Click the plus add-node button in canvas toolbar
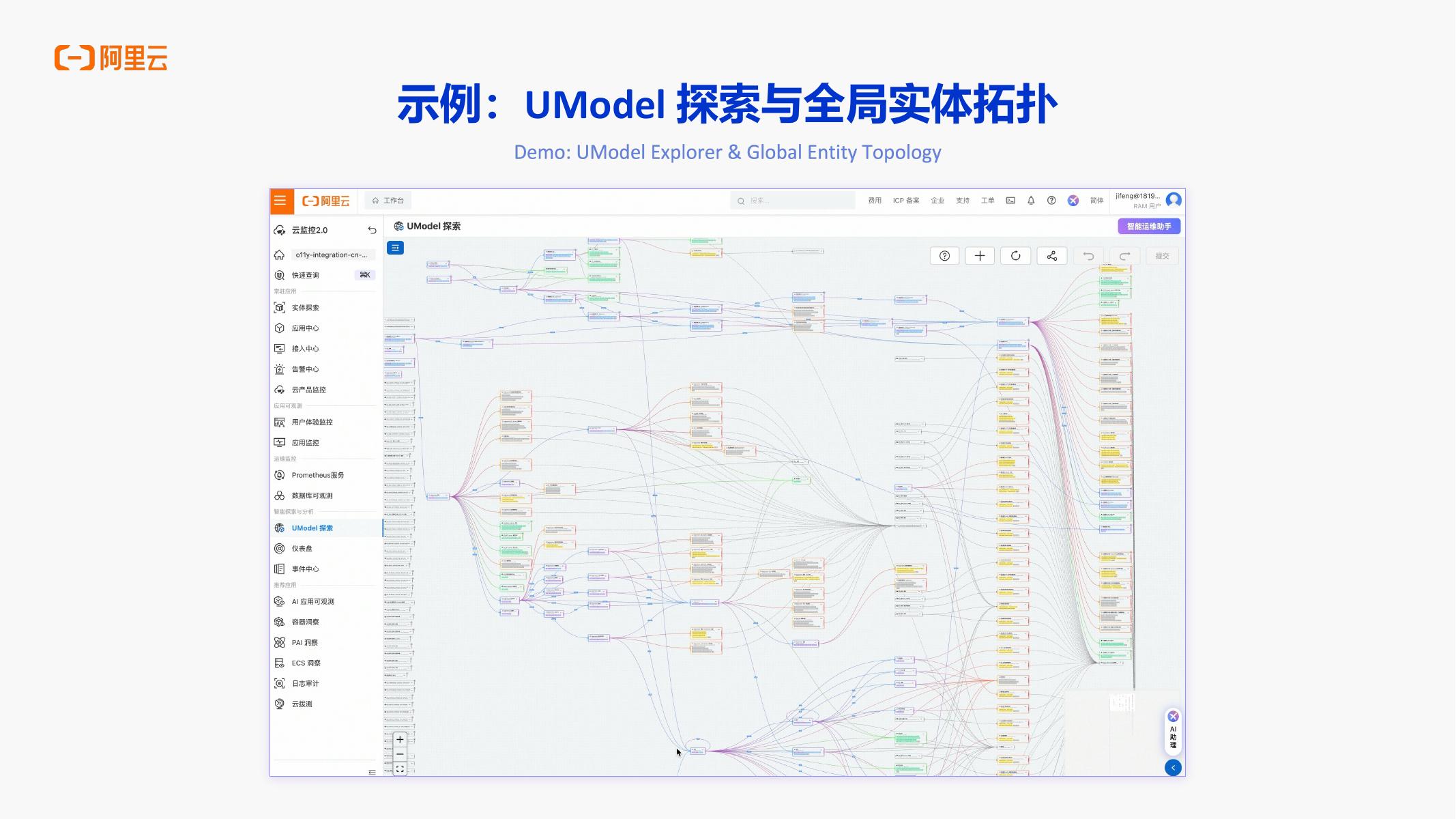This screenshot has height=819, width=1456. coord(980,256)
